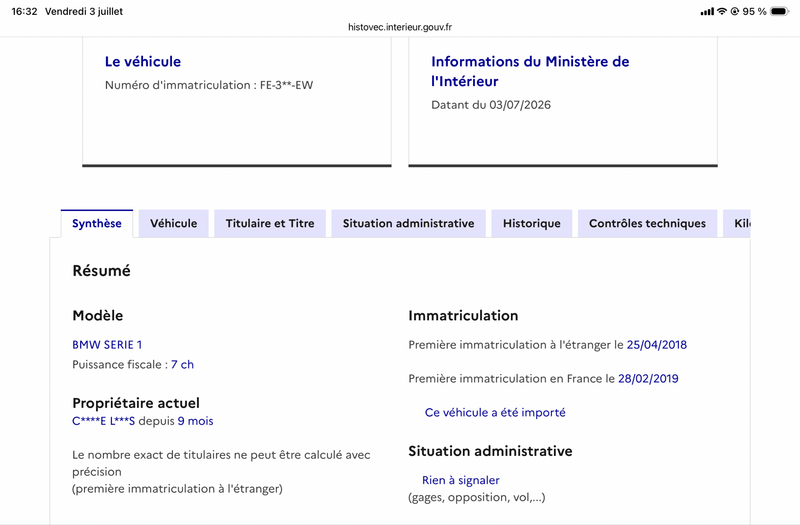Image resolution: width=800 pixels, height=525 pixels.
Task: Open the Titulaire et Titre tab
Action: (270, 223)
